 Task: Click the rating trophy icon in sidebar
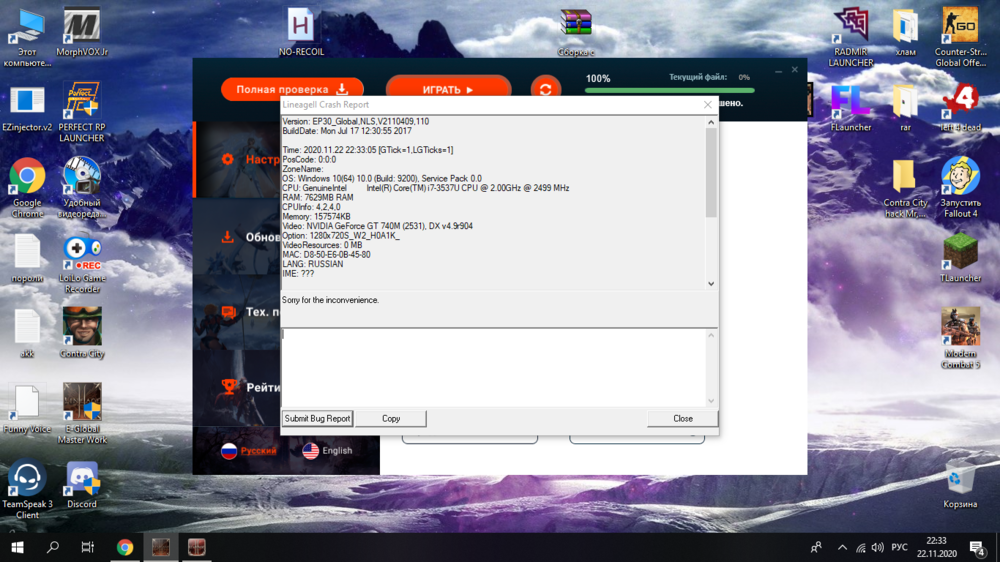click(x=228, y=387)
